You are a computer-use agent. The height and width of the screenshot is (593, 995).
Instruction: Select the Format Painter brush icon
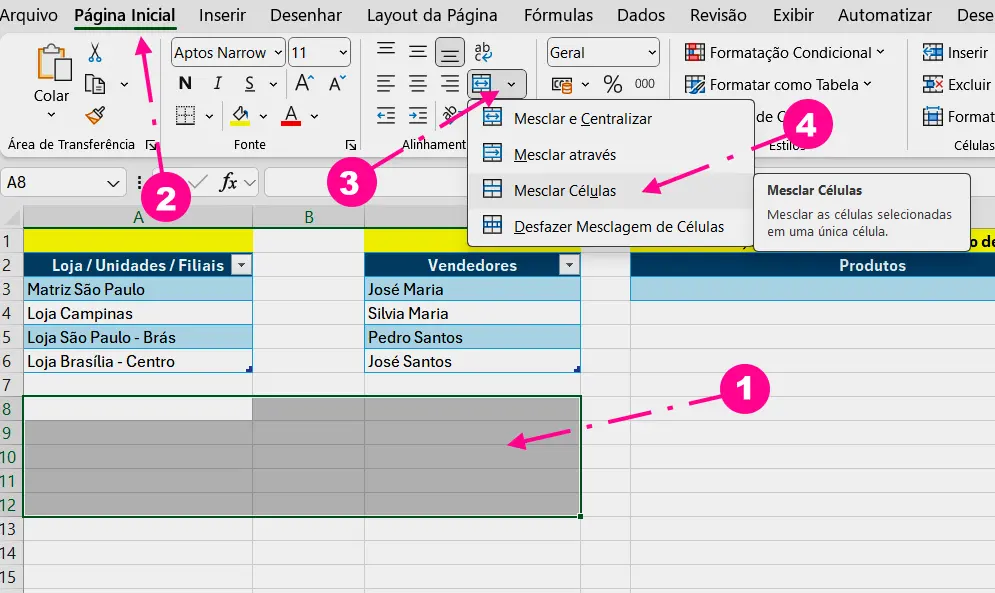(x=95, y=116)
